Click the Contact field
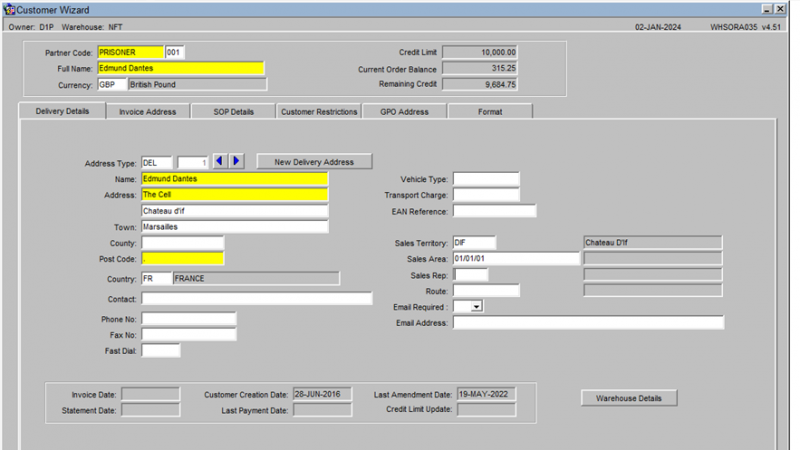 (x=257, y=298)
